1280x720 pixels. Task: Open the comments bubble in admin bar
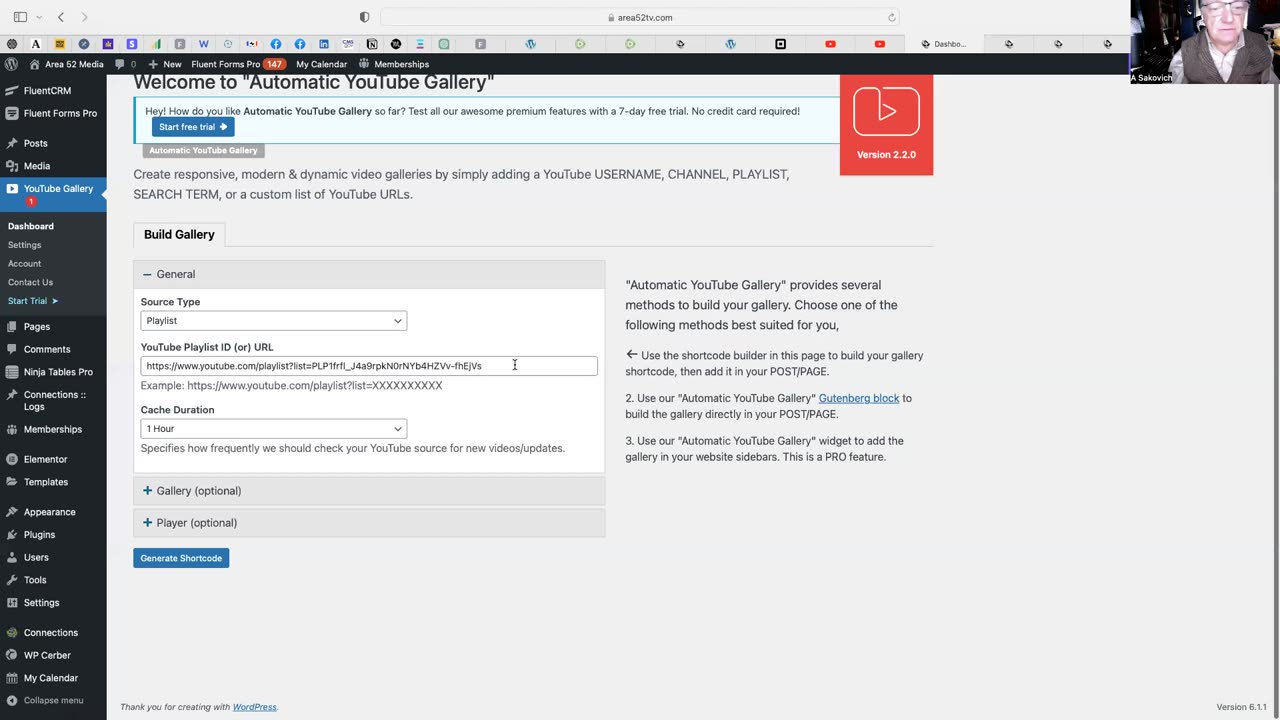pyautogui.click(x=125, y=64)
